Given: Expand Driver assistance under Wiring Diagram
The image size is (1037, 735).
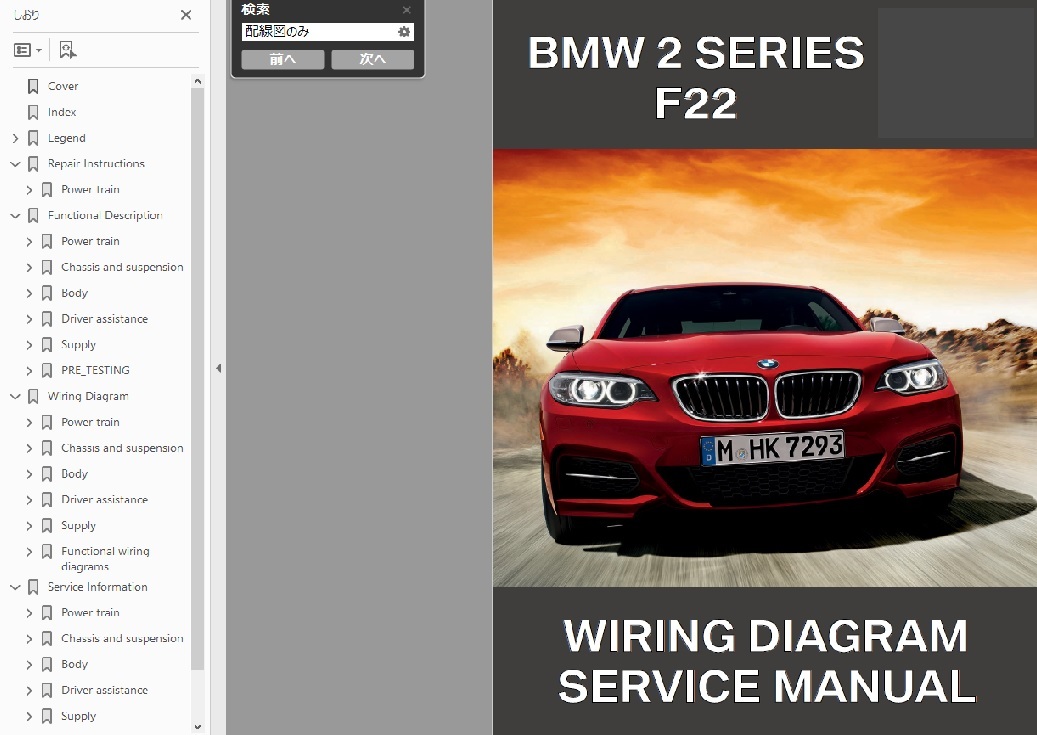Looking at the screenshot, I should click(x=29, y=499).
